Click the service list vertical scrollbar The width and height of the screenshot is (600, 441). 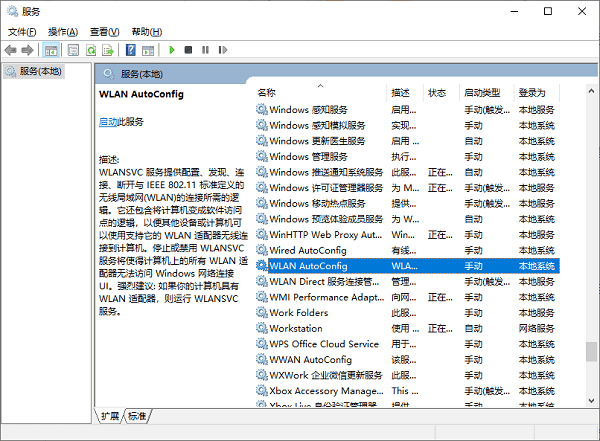591,250
